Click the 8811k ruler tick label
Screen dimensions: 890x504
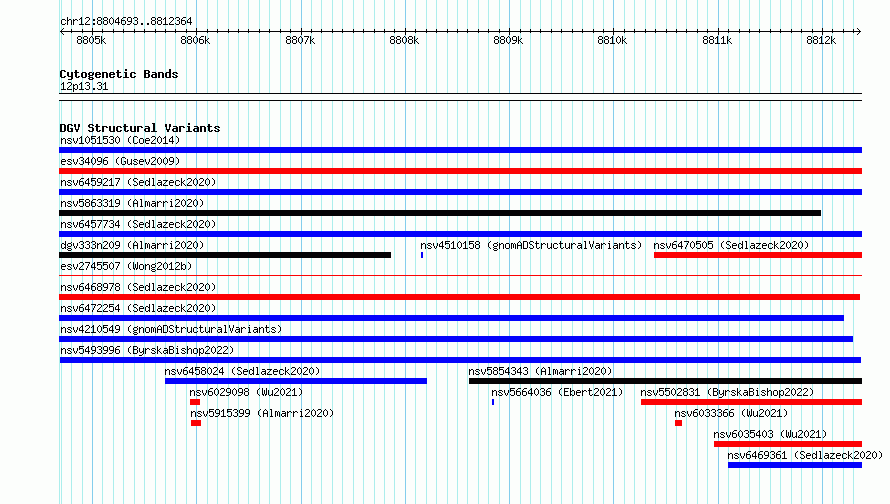coord(717,40)
